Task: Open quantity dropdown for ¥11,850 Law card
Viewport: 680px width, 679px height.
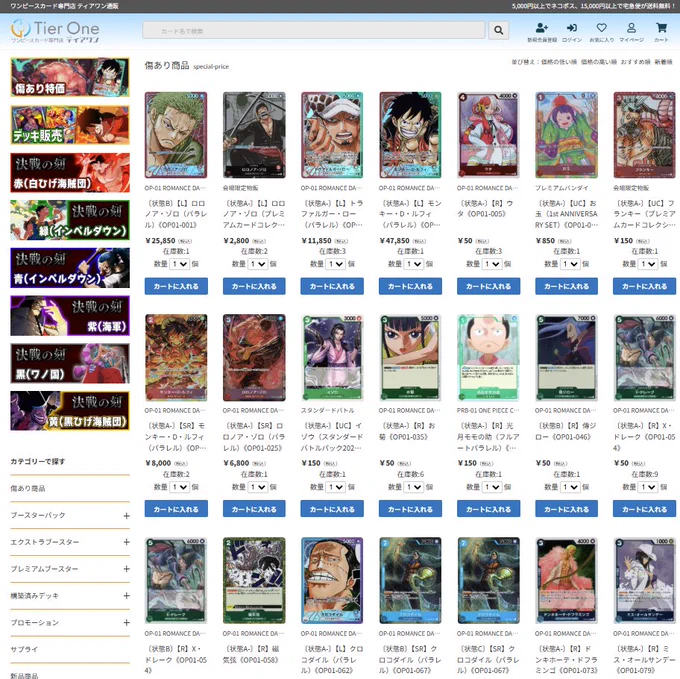Action: 336,264
